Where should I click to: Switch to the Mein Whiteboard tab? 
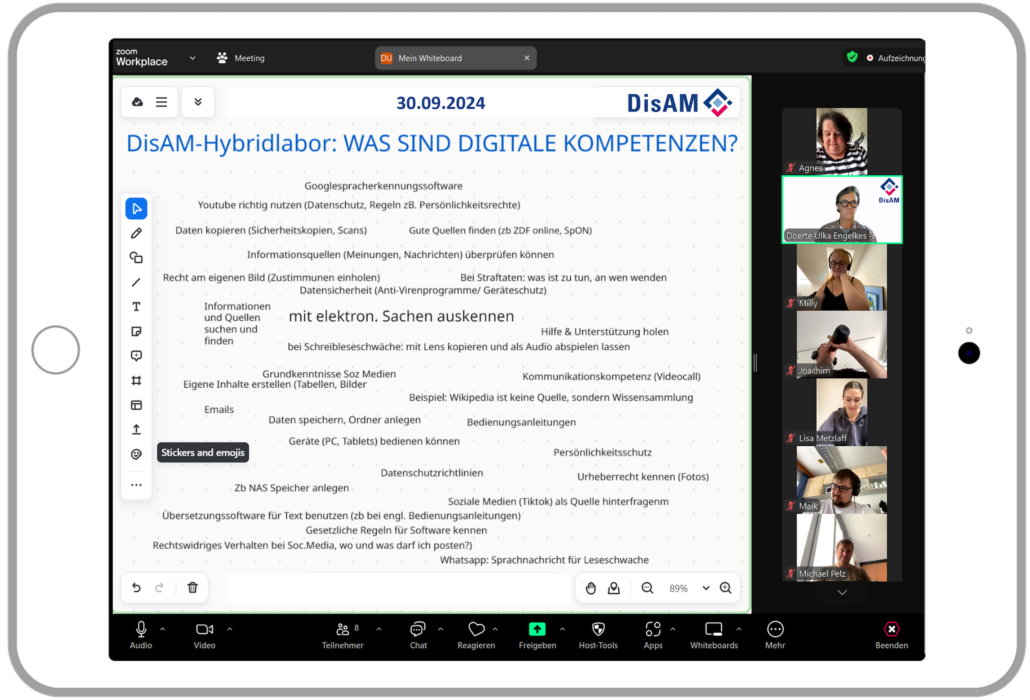click(x=455, y=58)
